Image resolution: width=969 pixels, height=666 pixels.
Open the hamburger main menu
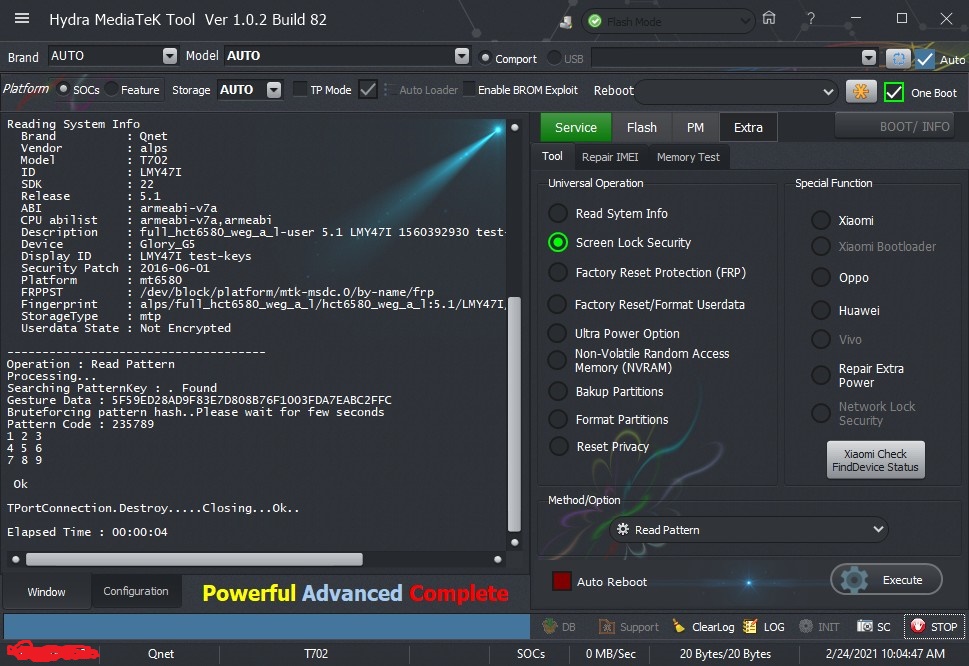(22, 19)
